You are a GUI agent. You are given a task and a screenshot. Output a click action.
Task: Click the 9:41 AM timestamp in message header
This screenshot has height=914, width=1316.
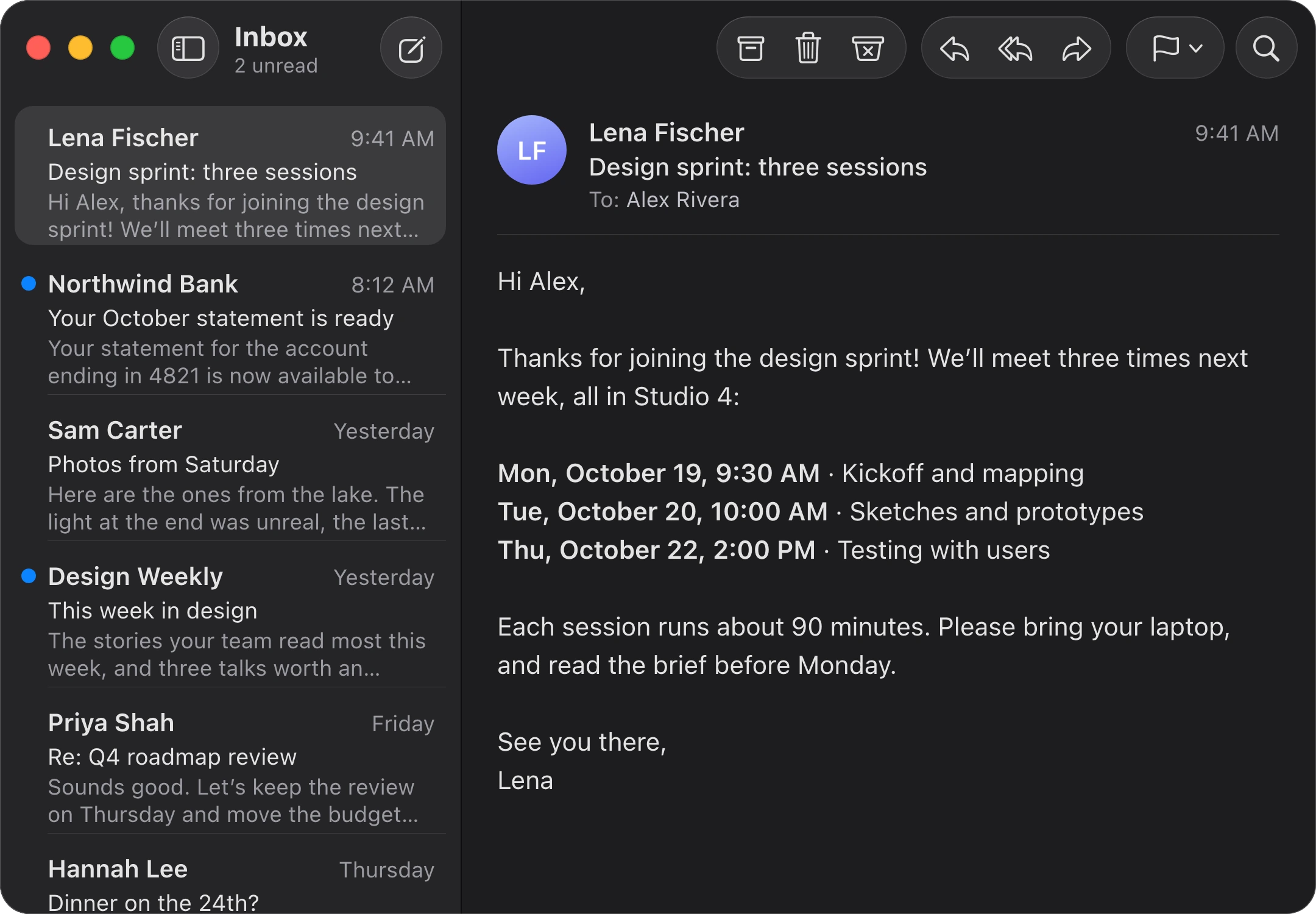point(1237,133)
